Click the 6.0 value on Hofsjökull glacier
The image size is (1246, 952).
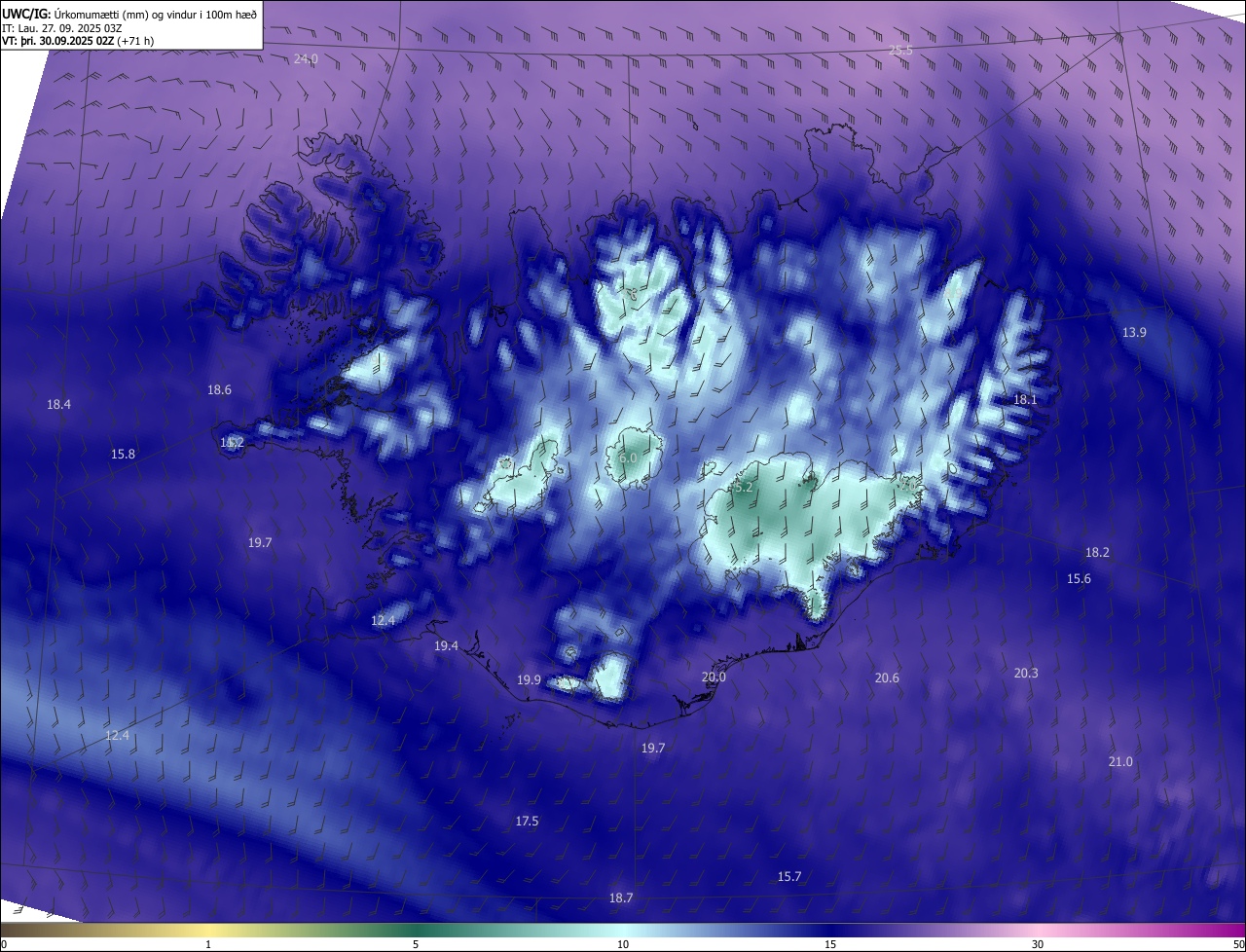click(628, 458)
